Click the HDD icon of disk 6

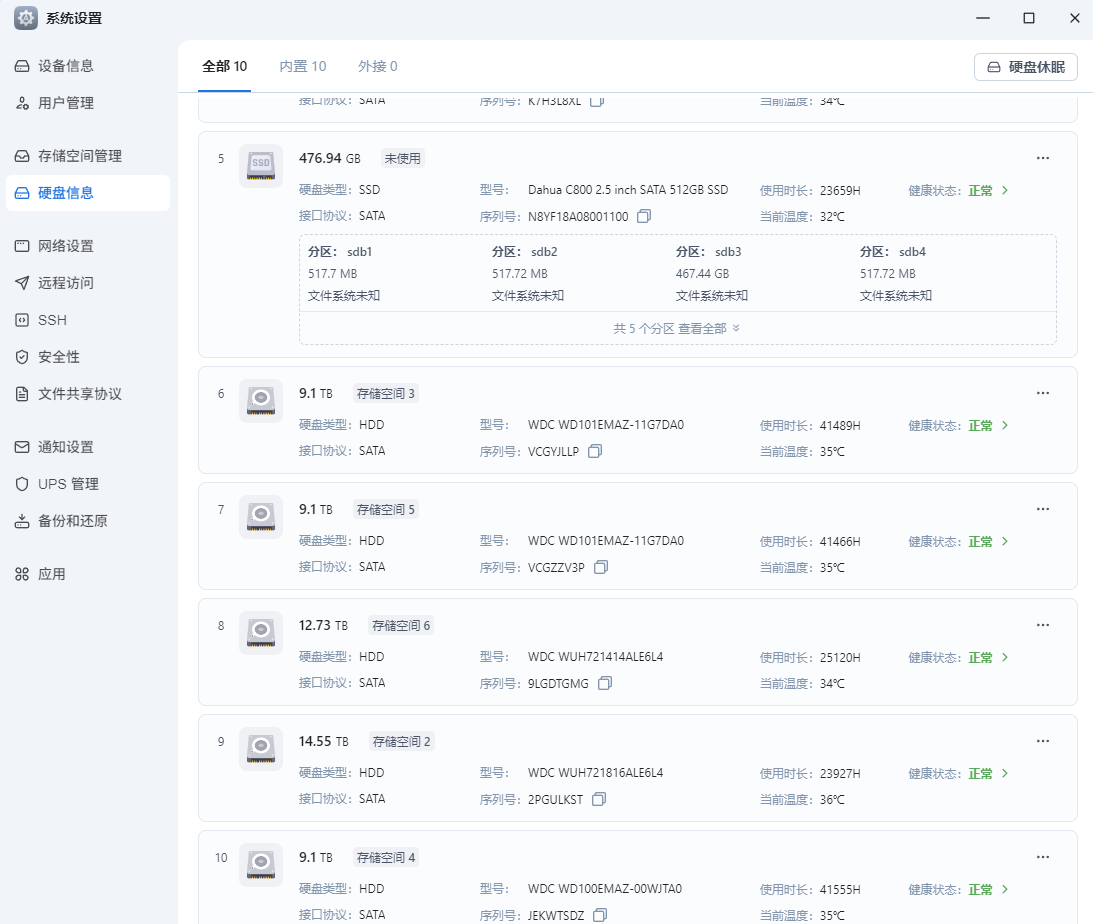coord(261,401)
